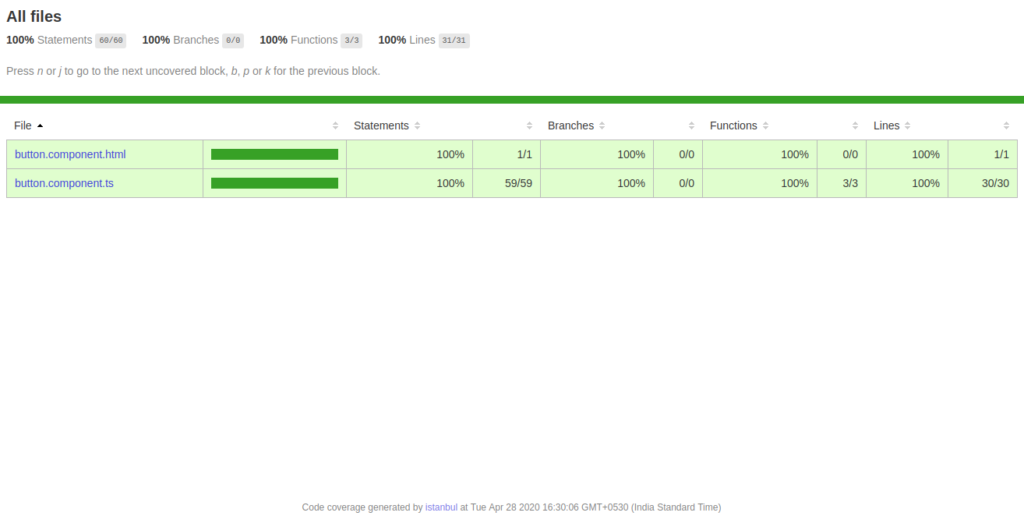
Task: Click the green status bar under header
Action: [x=512, y=100]
